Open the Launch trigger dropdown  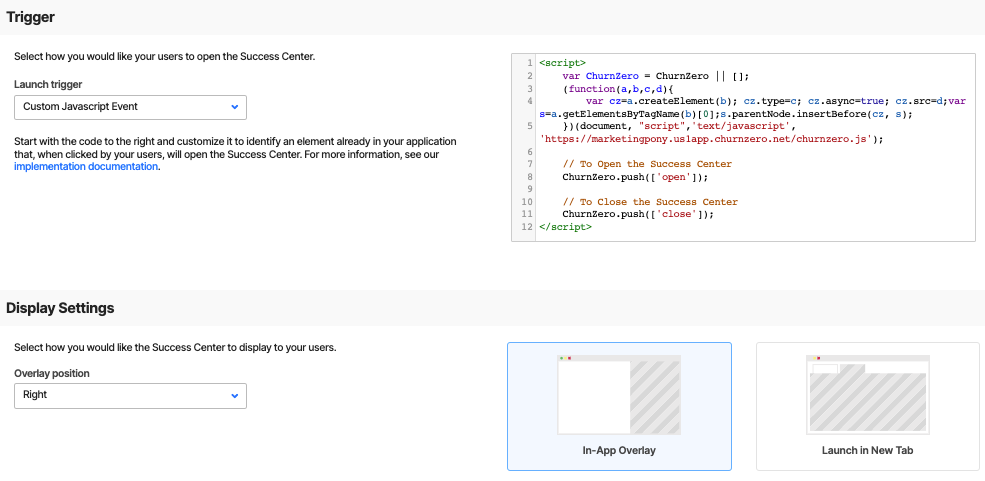click(x=130, y=107)
